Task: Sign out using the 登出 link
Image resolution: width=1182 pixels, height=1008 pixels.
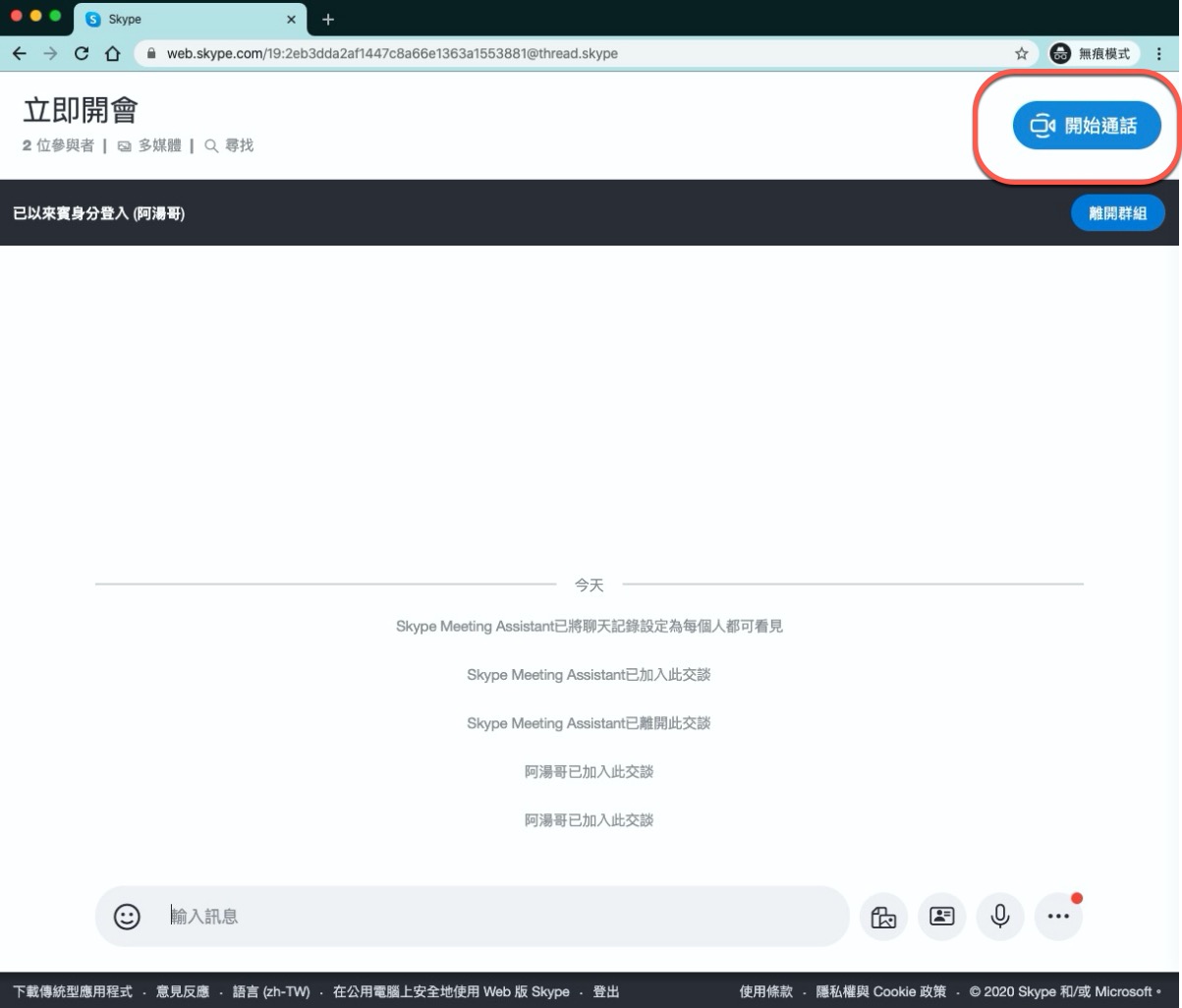Action: click(x=606, y=991)
